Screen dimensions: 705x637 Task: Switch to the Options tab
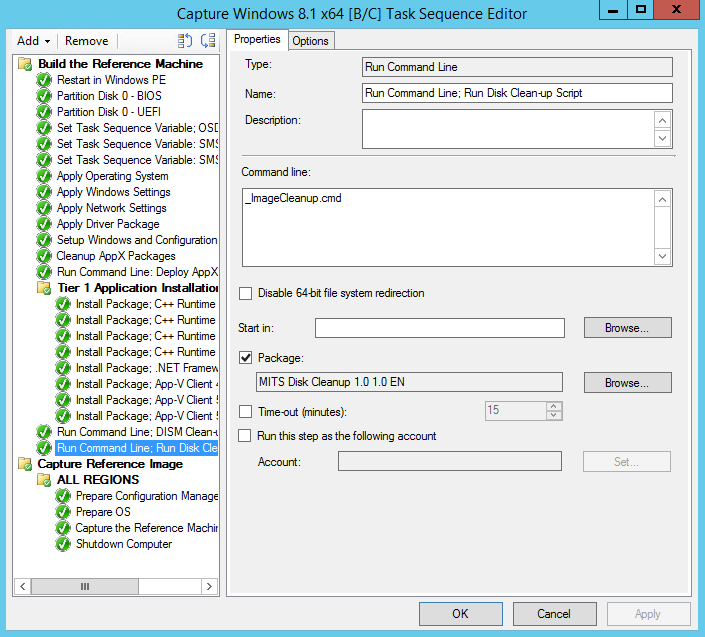tap(310, 41)
